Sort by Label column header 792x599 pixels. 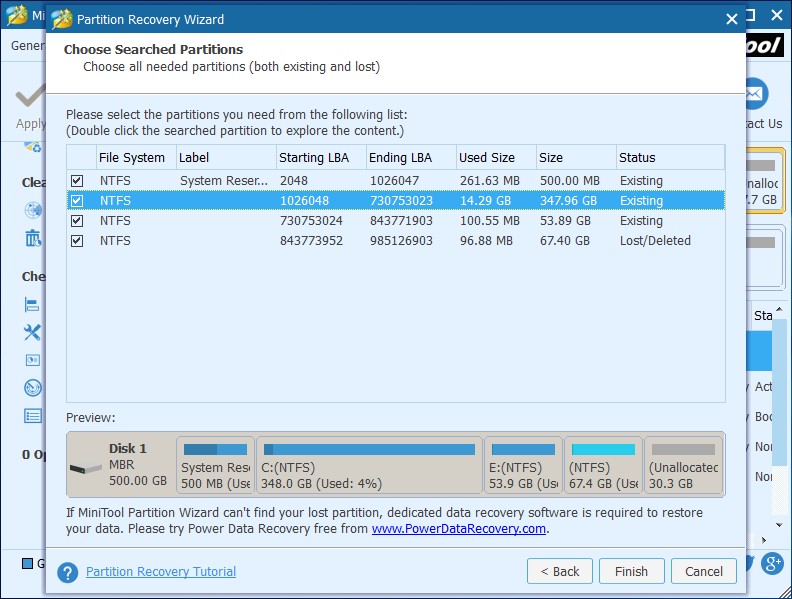[x=226, y=158]
